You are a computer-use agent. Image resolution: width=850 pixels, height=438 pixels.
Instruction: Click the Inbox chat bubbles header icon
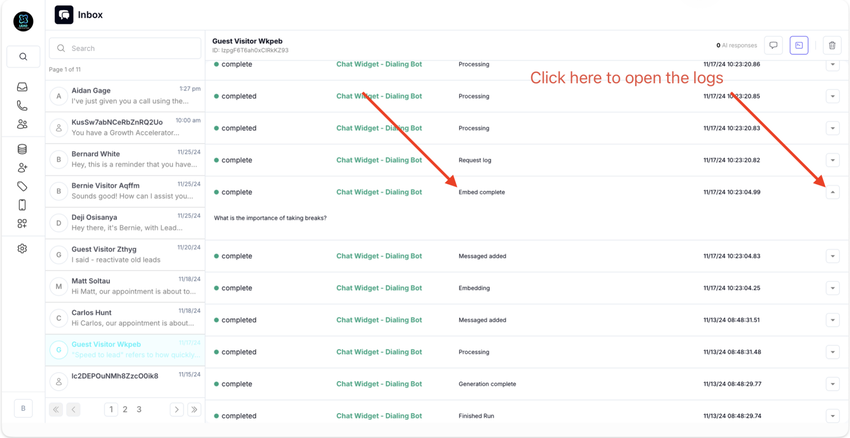[64, 15]
